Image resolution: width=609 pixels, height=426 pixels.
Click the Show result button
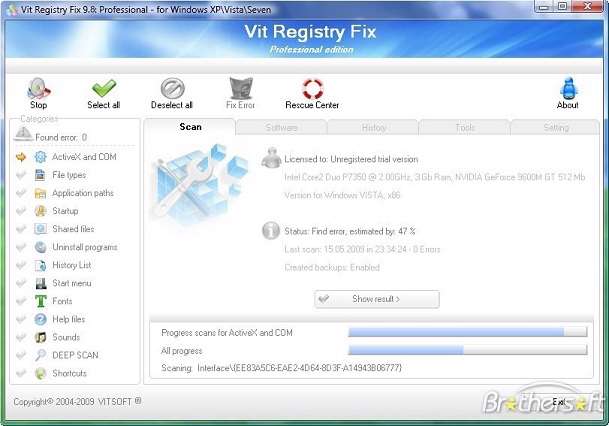tap(377, 299)
